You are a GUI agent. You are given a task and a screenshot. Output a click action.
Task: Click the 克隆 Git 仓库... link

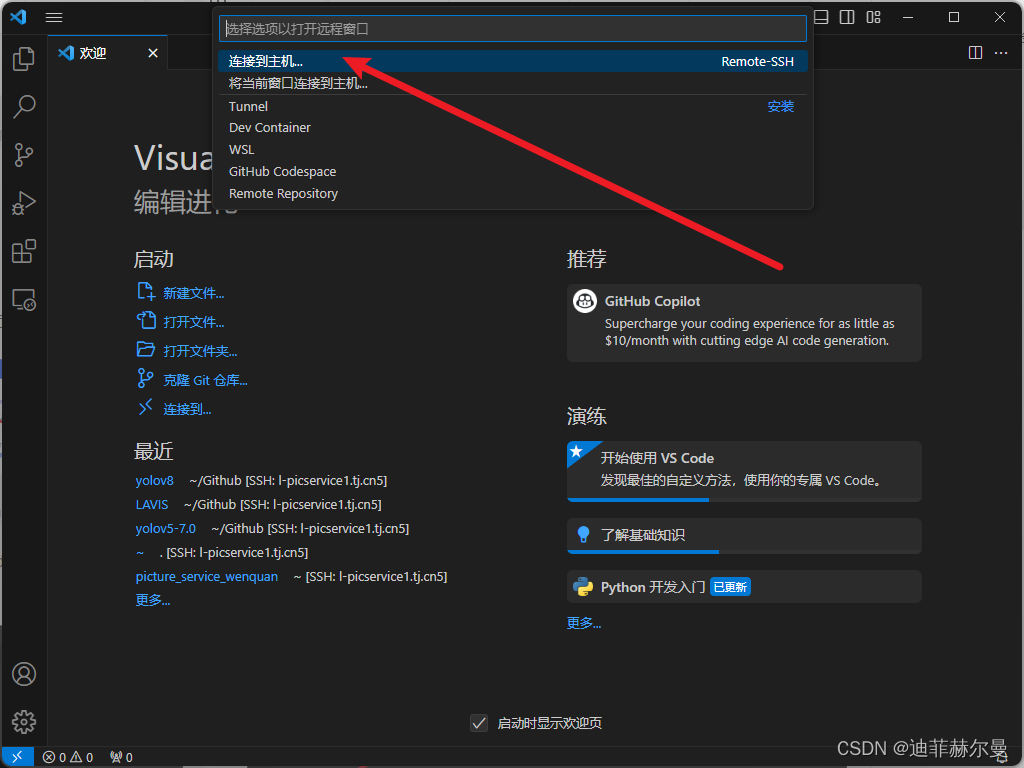click(x=205, y=380)
